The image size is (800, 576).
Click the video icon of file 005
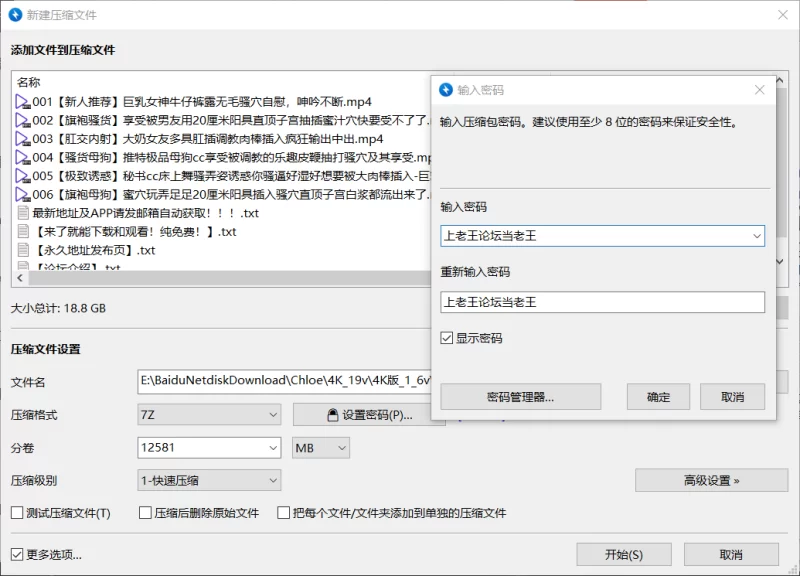(x=22, y=176)
